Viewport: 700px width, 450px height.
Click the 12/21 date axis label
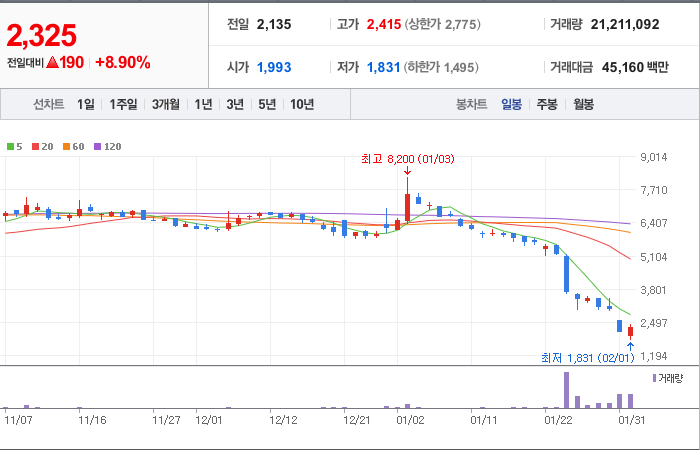357,421
